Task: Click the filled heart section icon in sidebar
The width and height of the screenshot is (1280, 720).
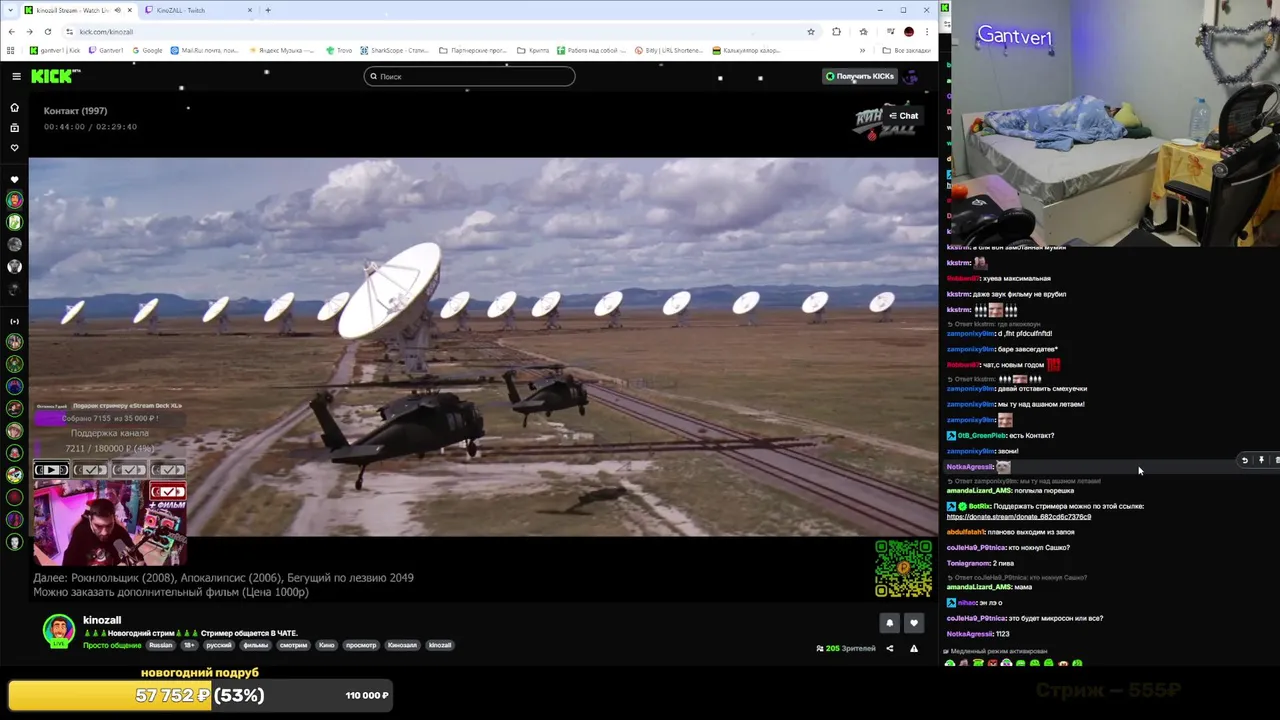Action: [14, 180]
